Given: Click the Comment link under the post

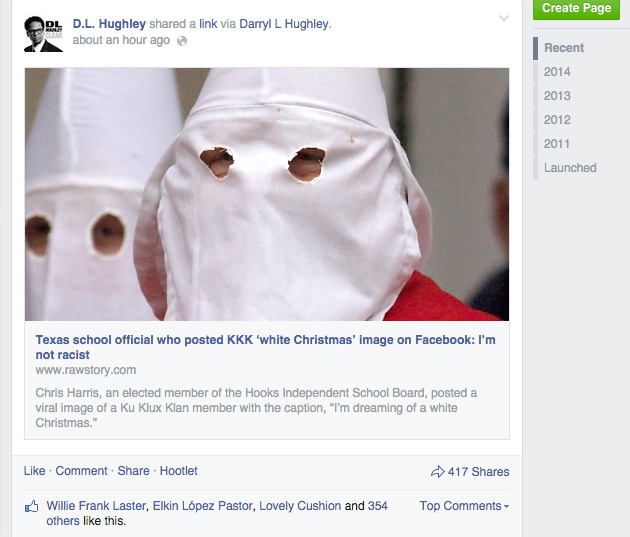Looking at the screenshot, I should click(x=81, y=471).
